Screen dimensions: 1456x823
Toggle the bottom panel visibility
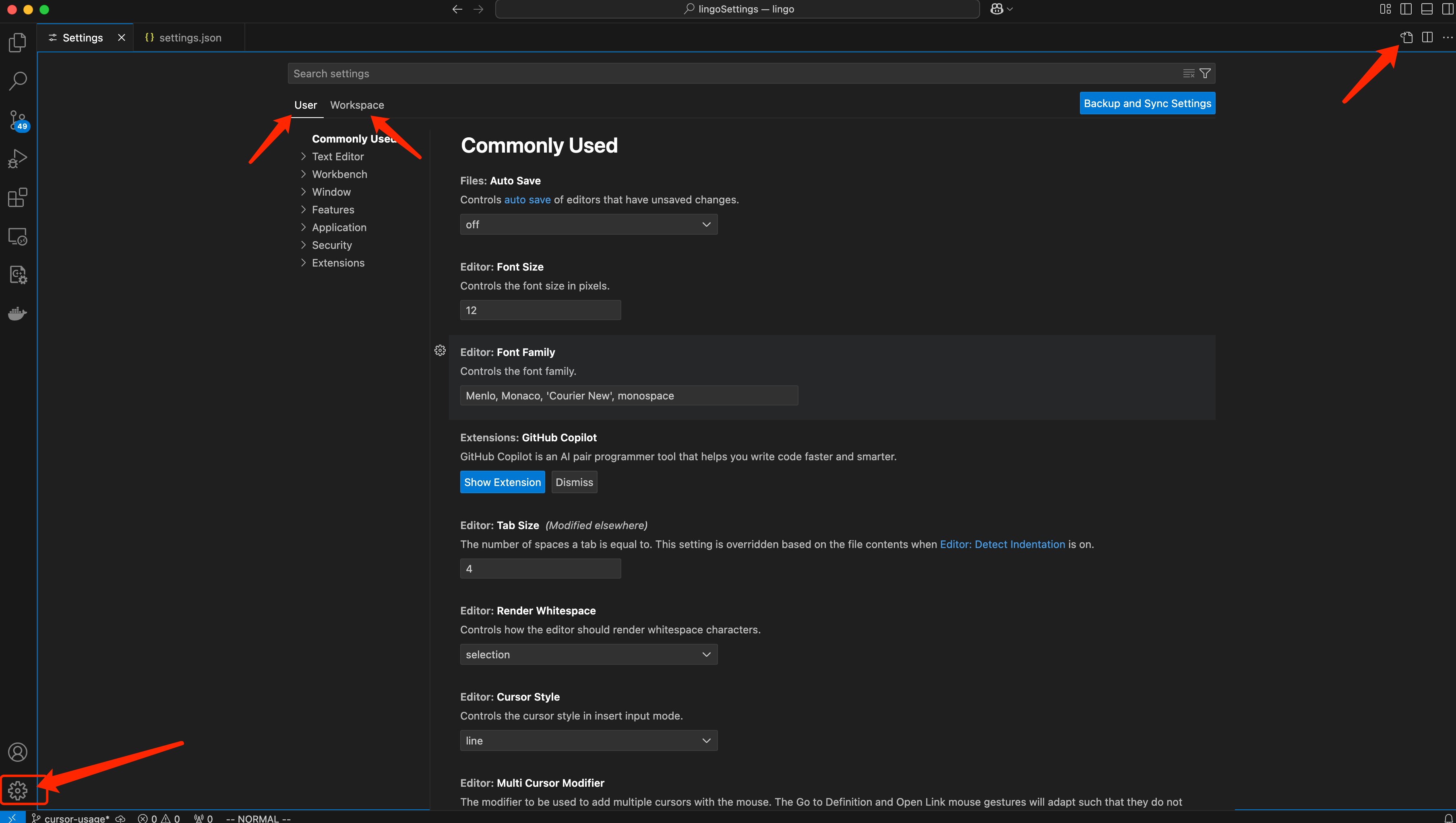point(1427,9)
